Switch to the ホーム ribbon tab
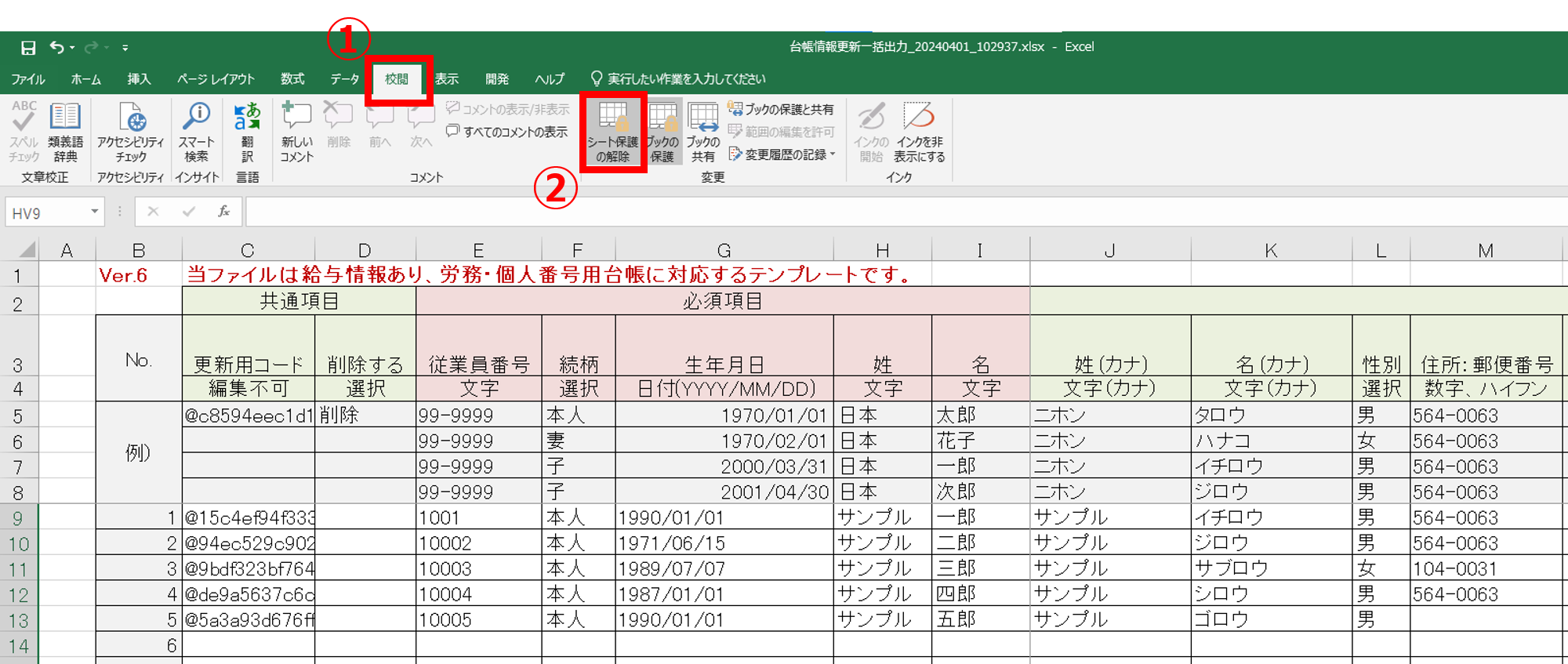1568x664 pixels. 85,79
